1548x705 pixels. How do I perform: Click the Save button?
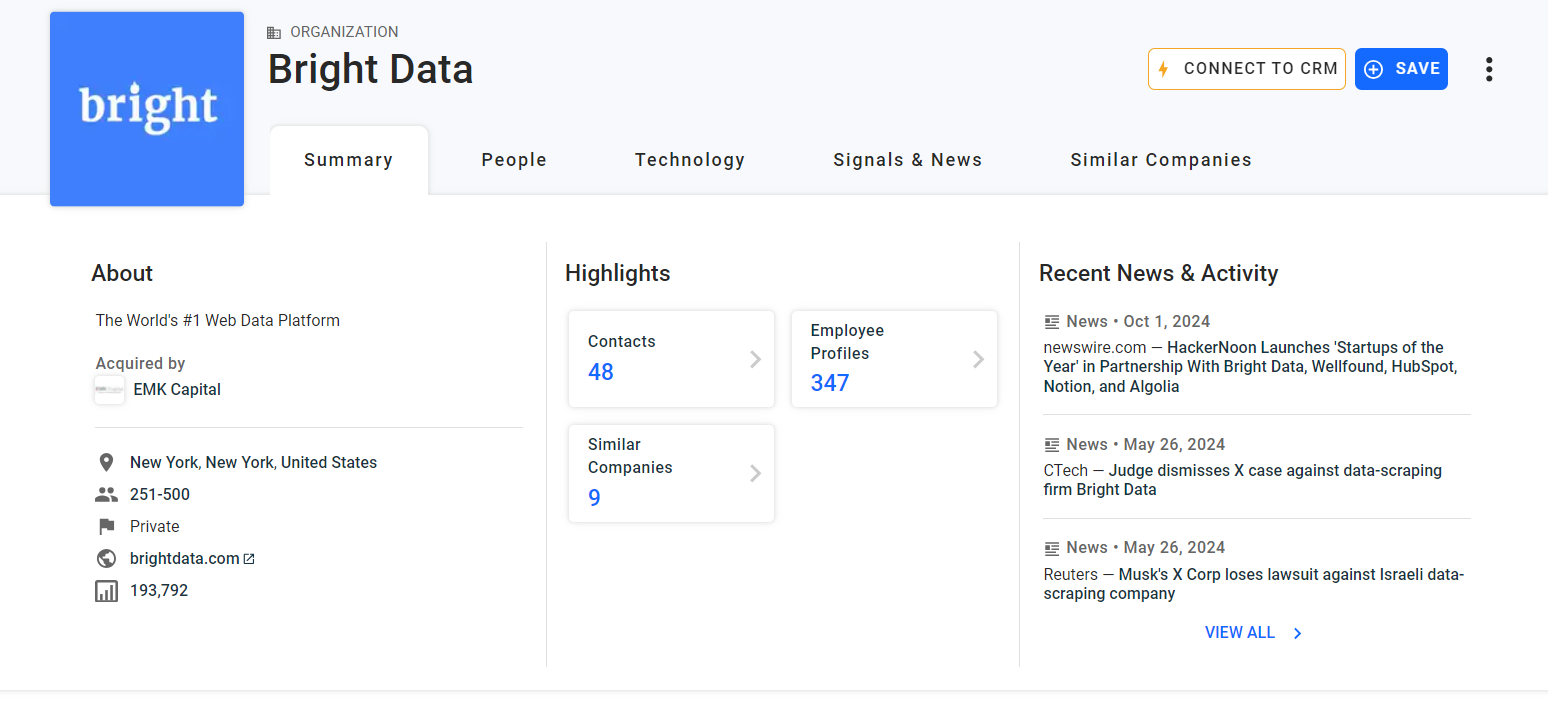click(x=1401, y=69)
